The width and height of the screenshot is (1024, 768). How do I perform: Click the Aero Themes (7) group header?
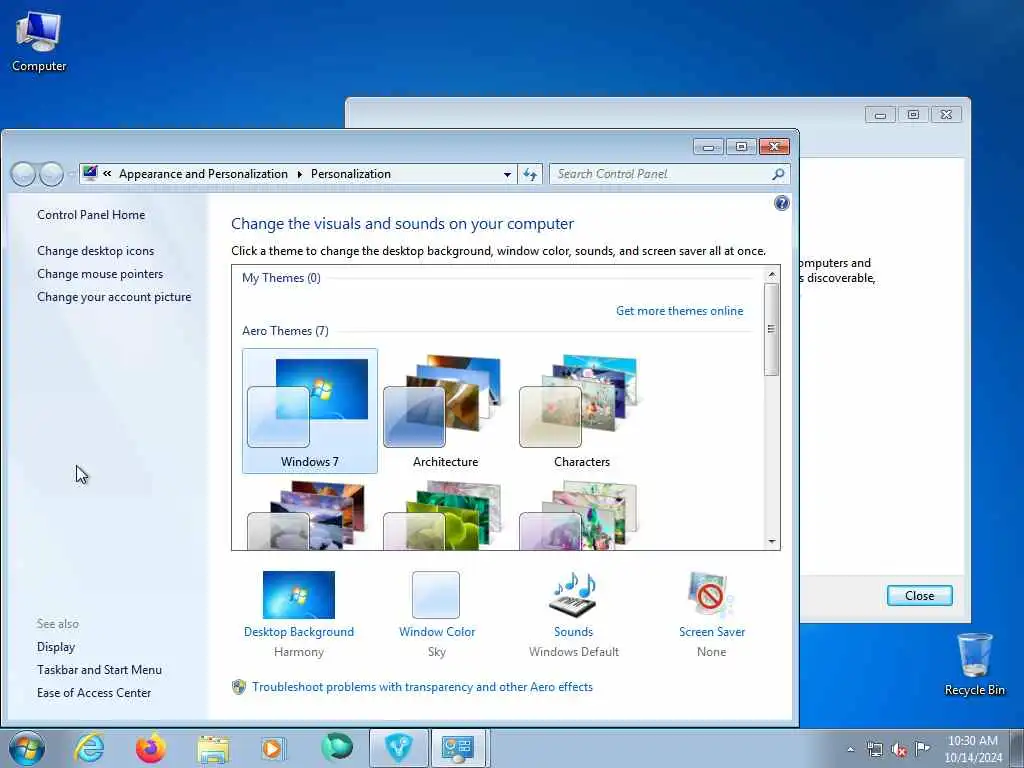pyautogui.click(x=285, y=330)
